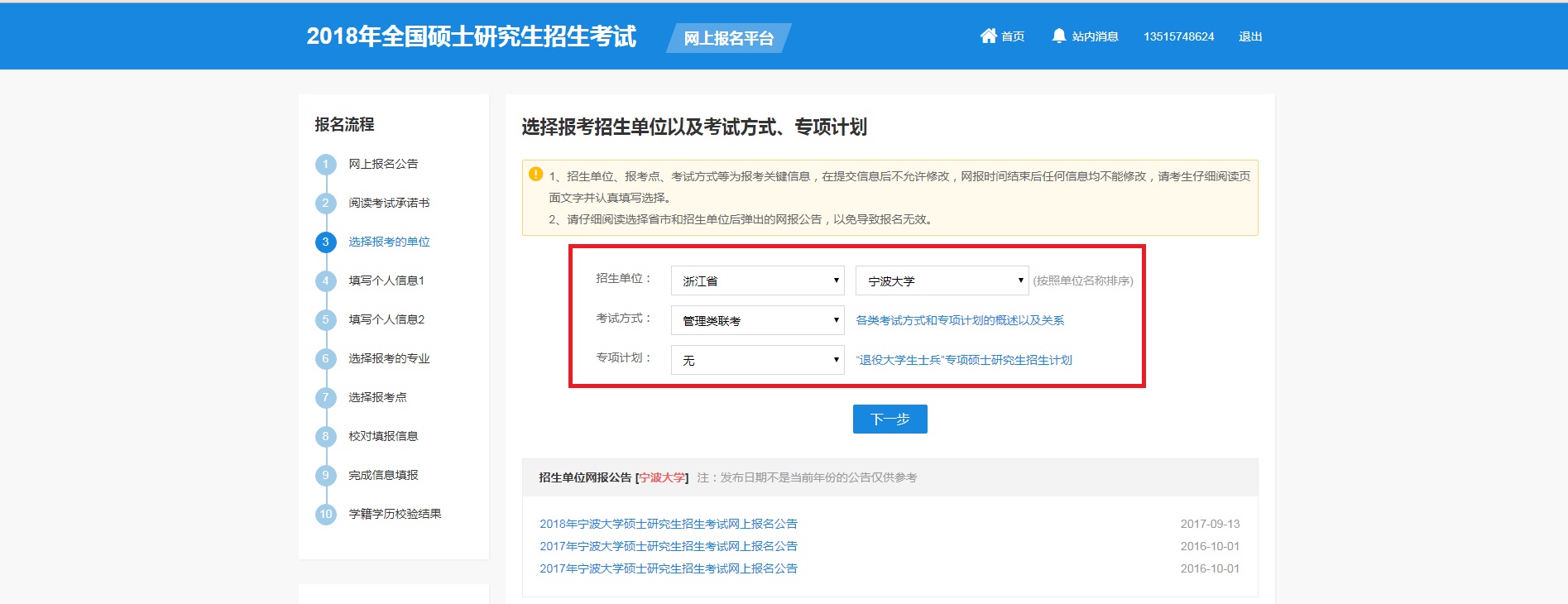The height and width of the screenshot is (604, 1568).
Task: Open the 各类考试方式和专项计划的概述以及关系 link
Action: [960, 320]
